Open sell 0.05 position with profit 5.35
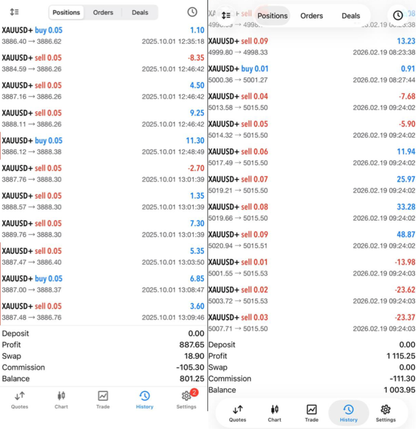The image size is (416, 429). 103,257
